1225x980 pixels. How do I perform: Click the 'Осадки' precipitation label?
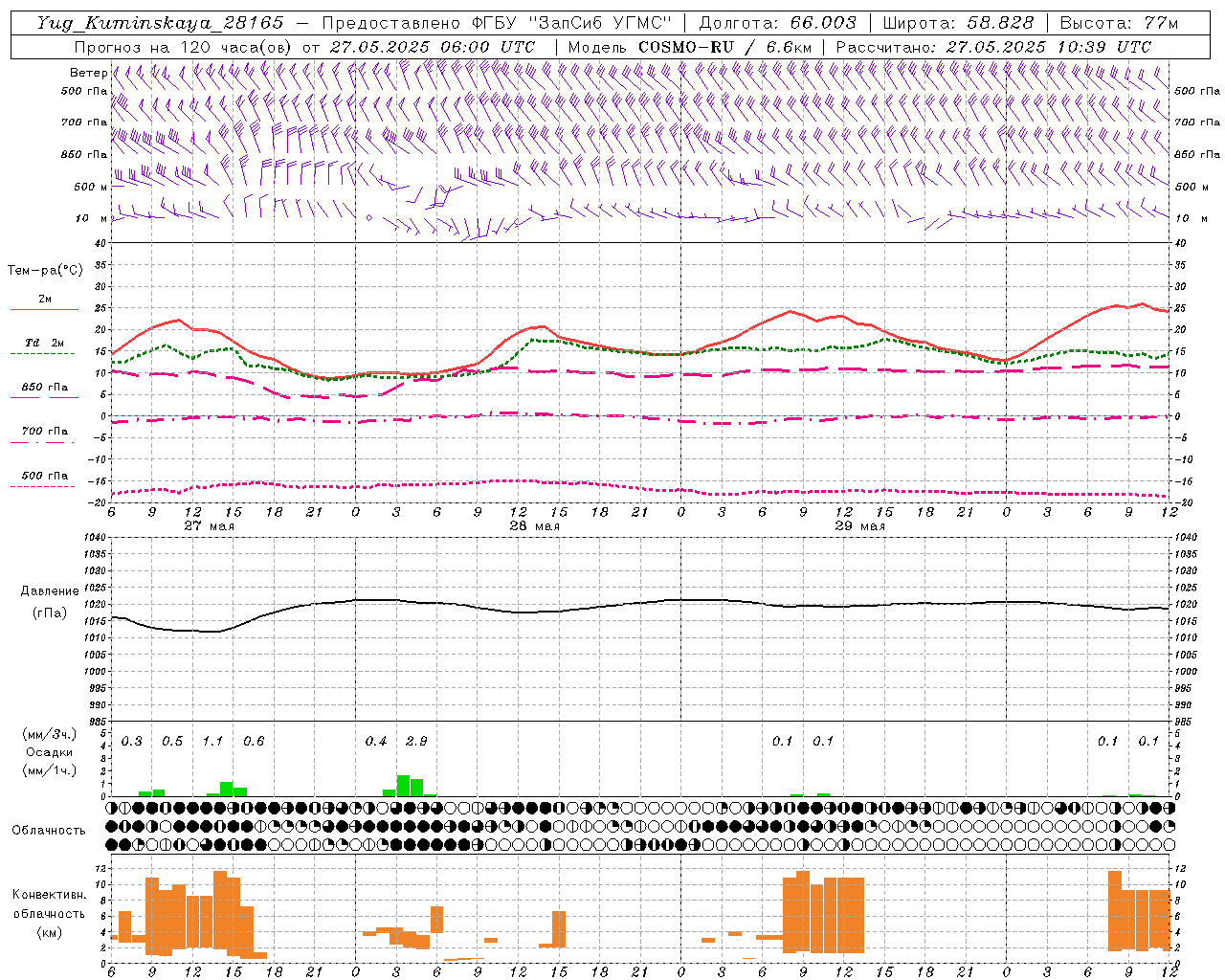pyautogui.click(x=49, y=752)
